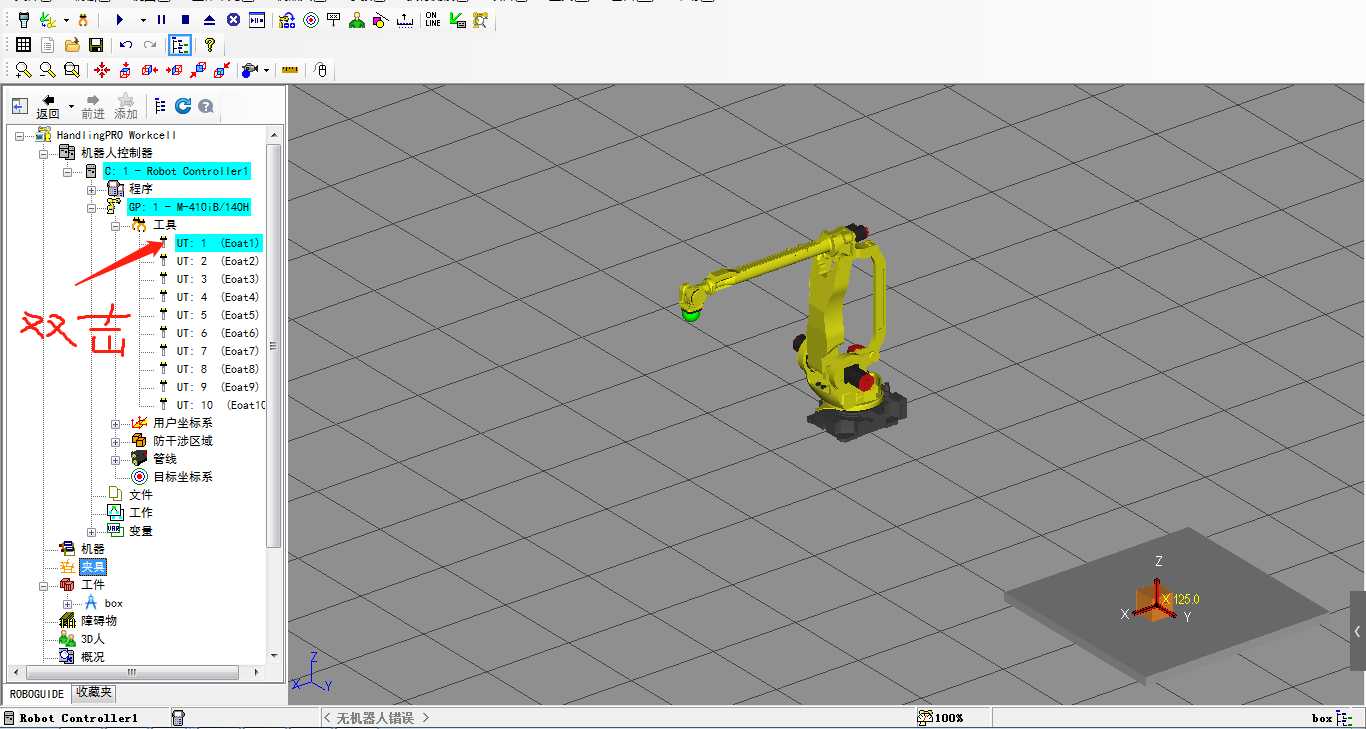Click the blue refresh icon in browser panel
The image size is (1366, 729).
coord(183,106)
